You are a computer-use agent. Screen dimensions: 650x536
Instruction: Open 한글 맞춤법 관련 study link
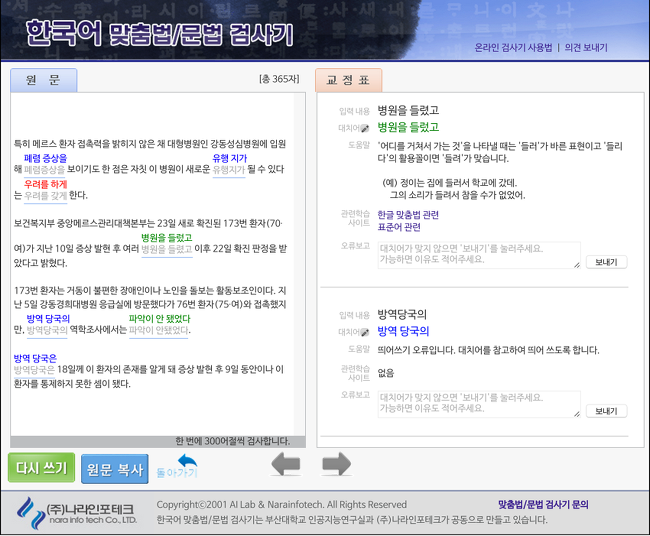pos(408,215)
